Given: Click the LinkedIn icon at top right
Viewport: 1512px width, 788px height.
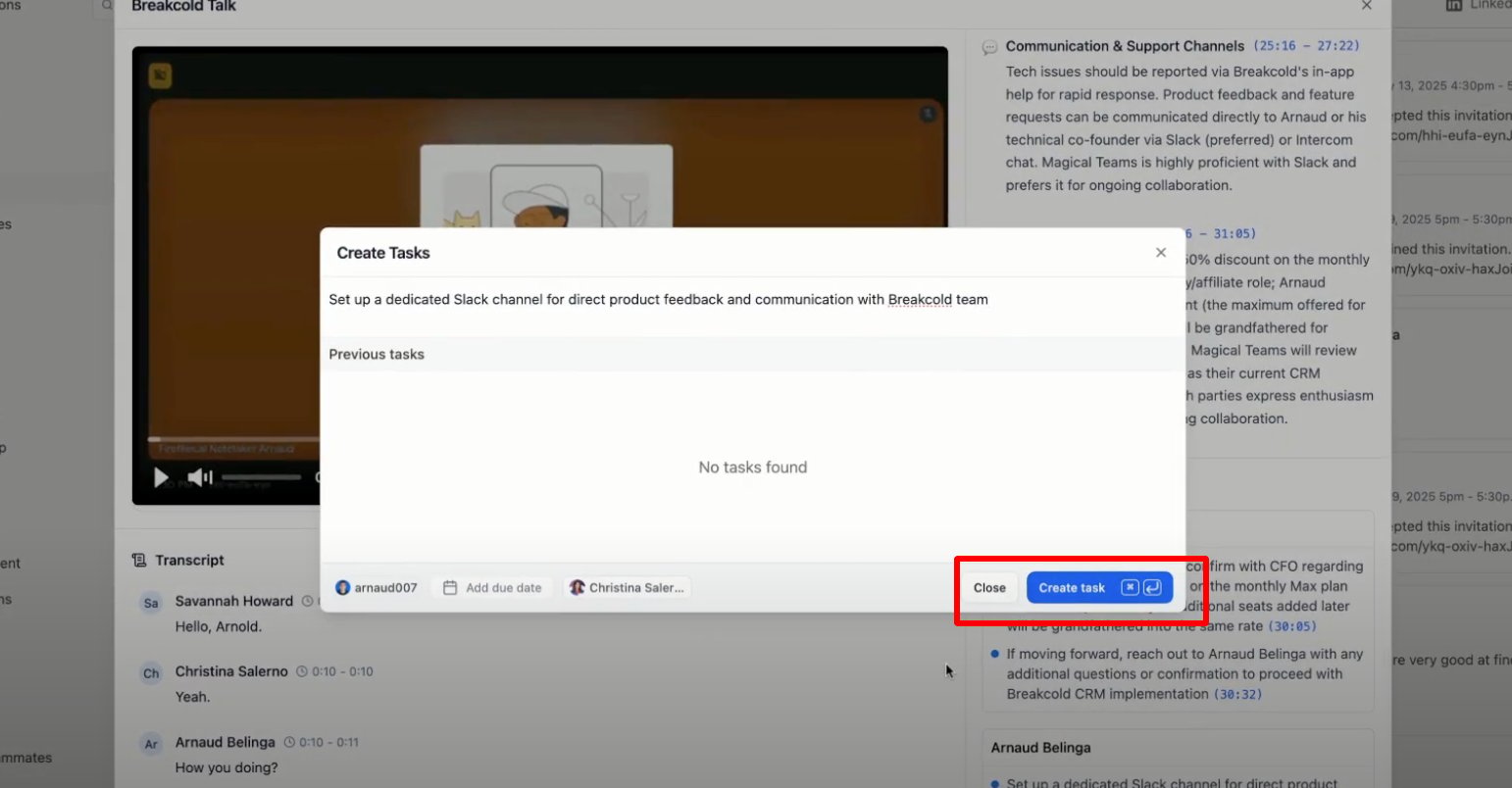Looking at the screenshot, I should [x=1454, y=5].
